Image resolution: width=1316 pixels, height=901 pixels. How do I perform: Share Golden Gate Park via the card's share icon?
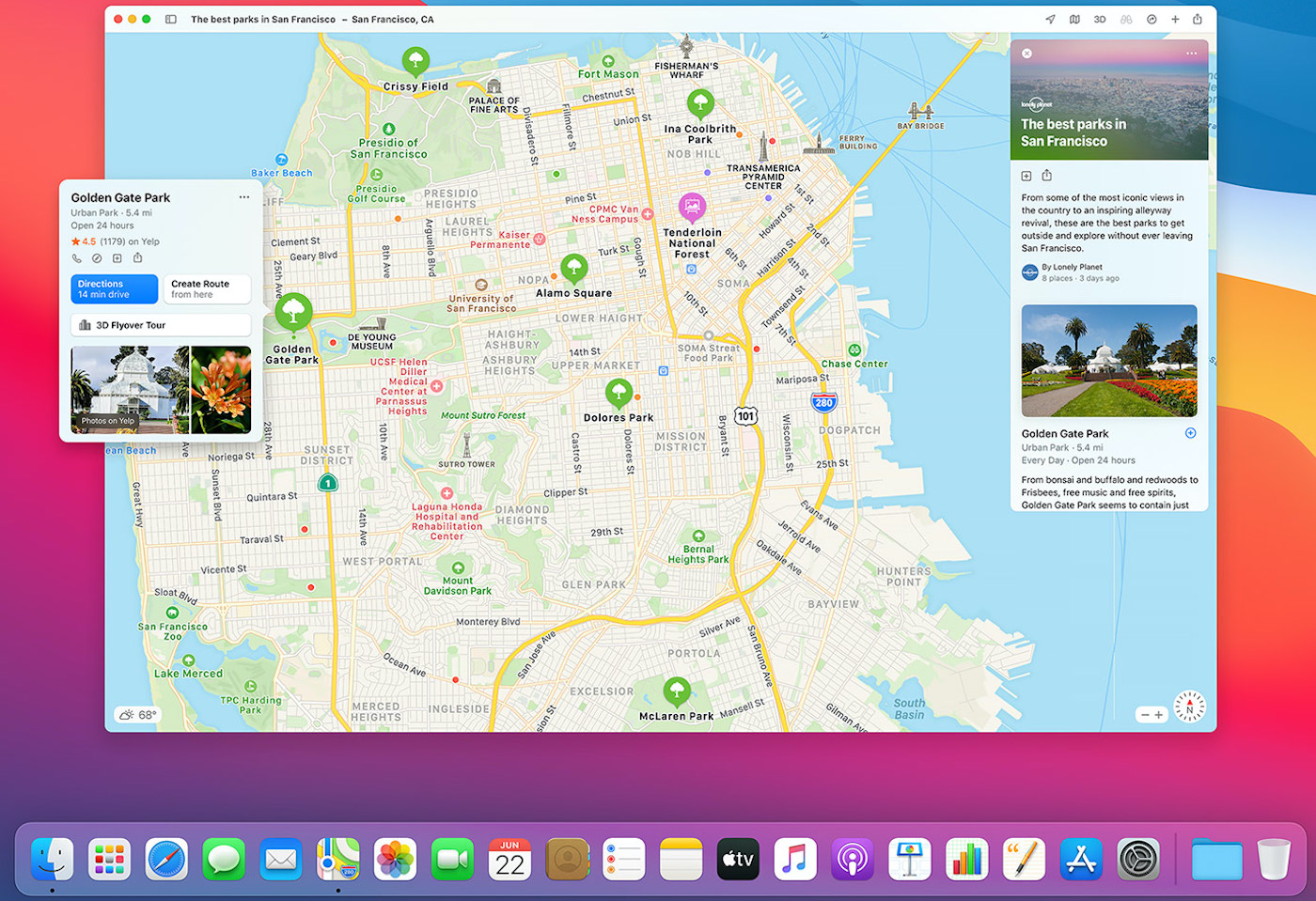click(x=137, y=257)
